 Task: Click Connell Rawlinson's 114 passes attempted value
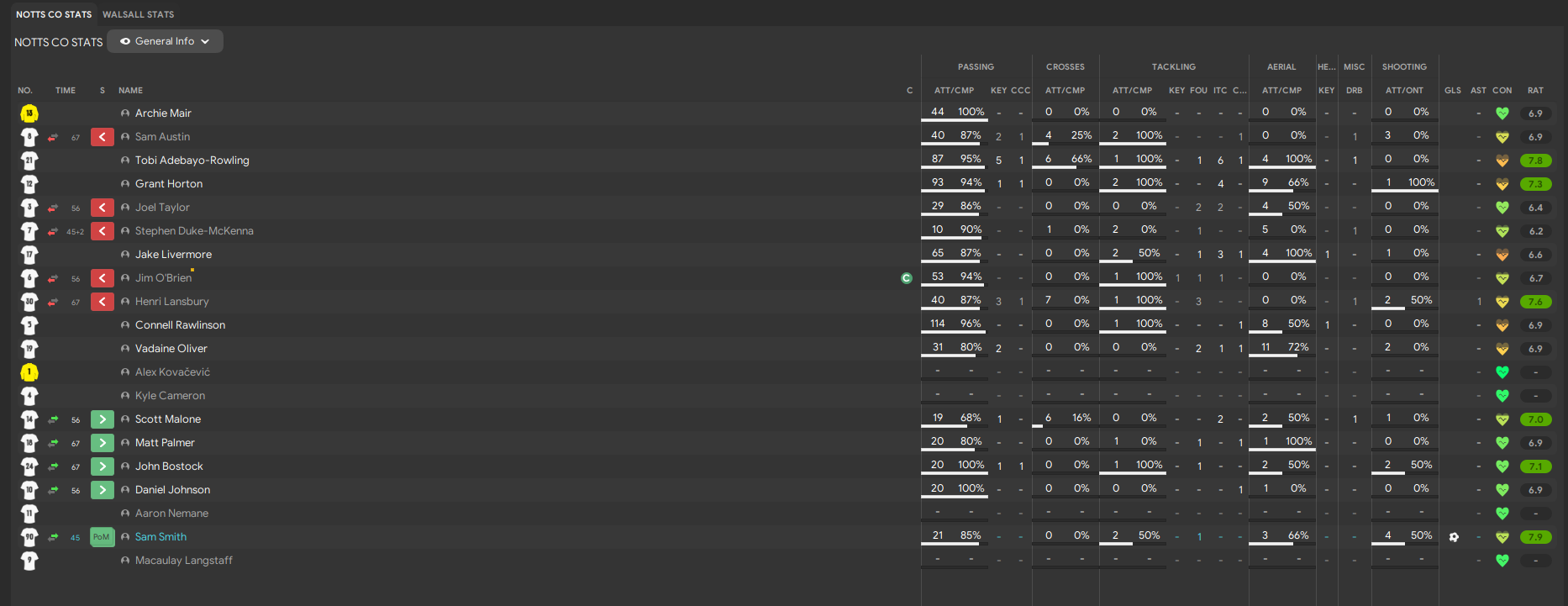pos(938,324)
